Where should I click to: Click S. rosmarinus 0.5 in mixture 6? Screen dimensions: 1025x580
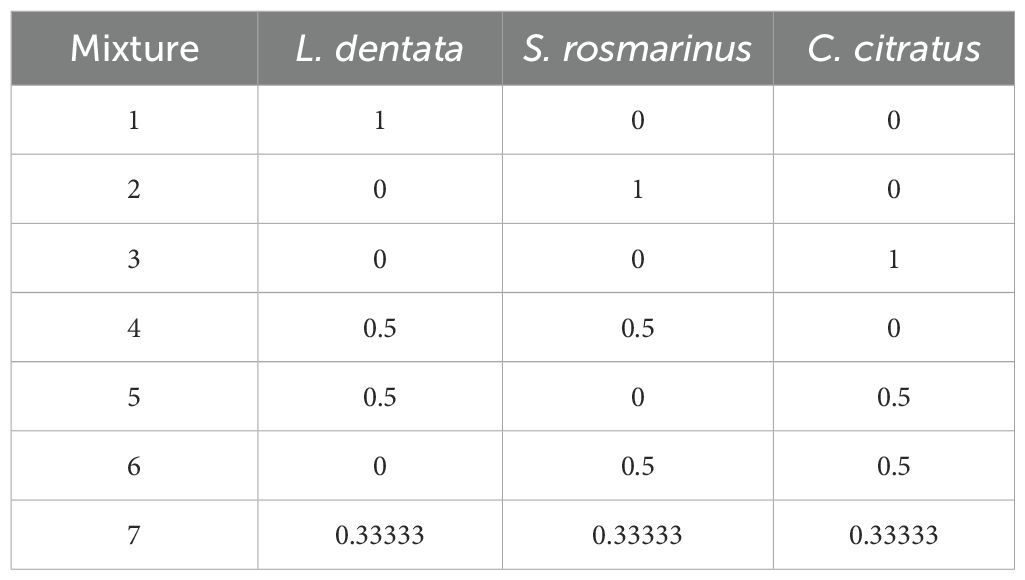tap(637, 466)
